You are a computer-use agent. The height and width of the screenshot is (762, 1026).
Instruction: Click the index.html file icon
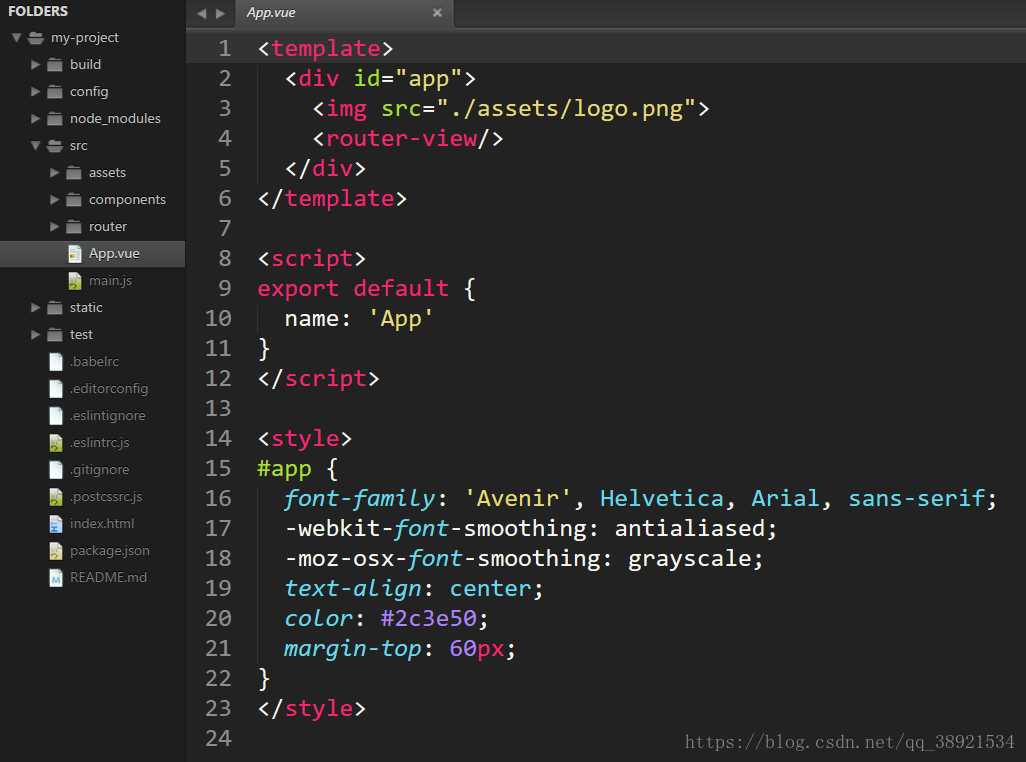click(56, 524)
